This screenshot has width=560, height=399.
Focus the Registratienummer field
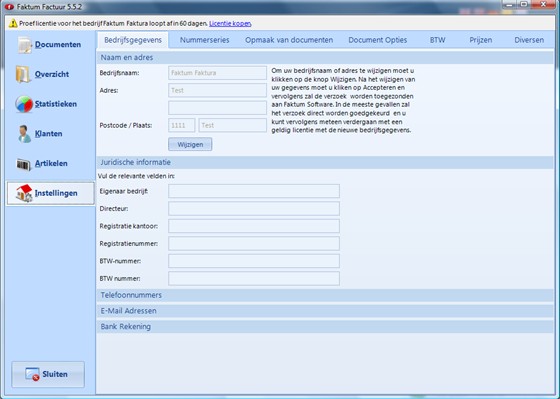pyautogui.click(x=254, y=244)
